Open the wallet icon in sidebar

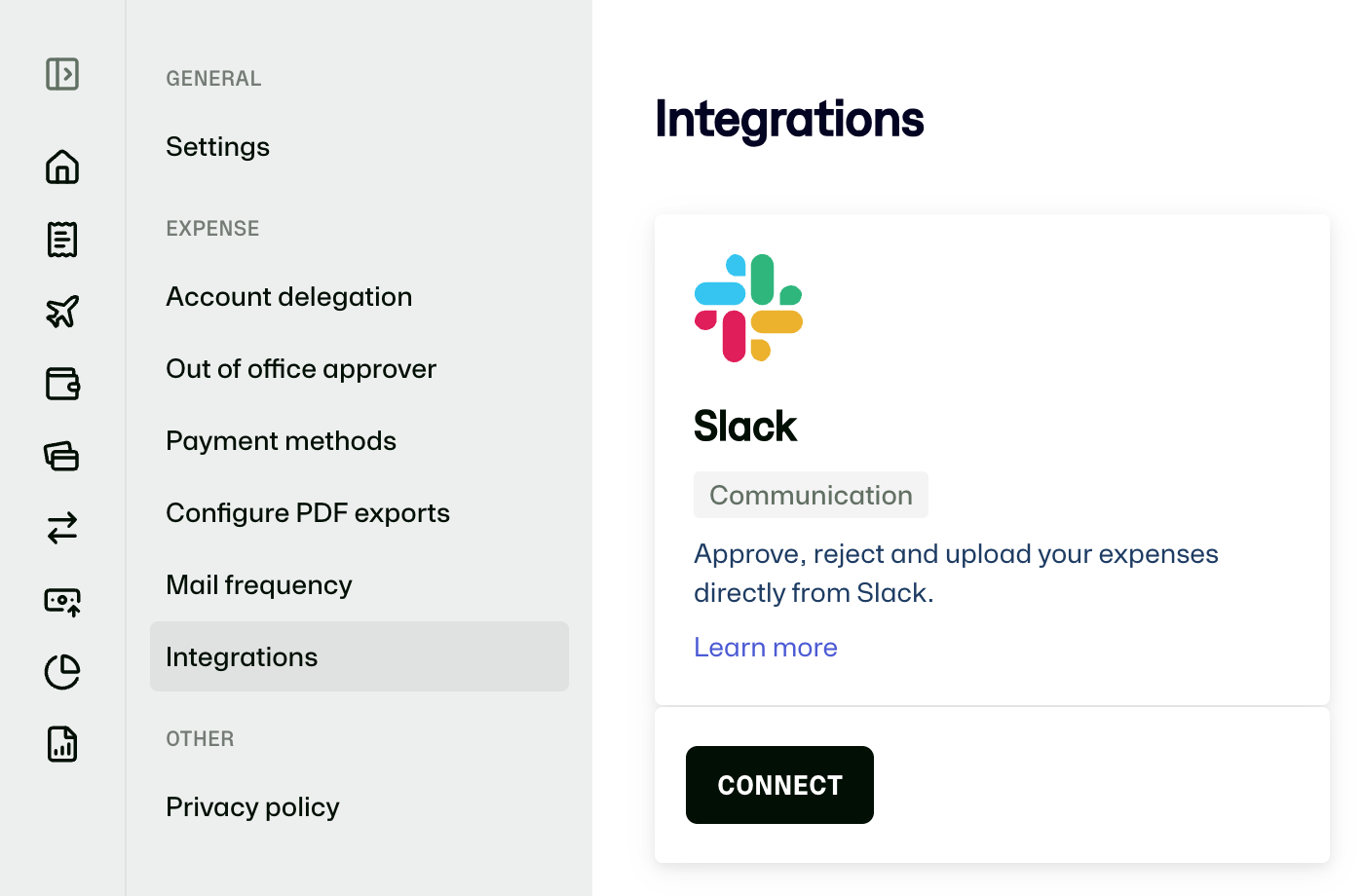pos(62,384)
